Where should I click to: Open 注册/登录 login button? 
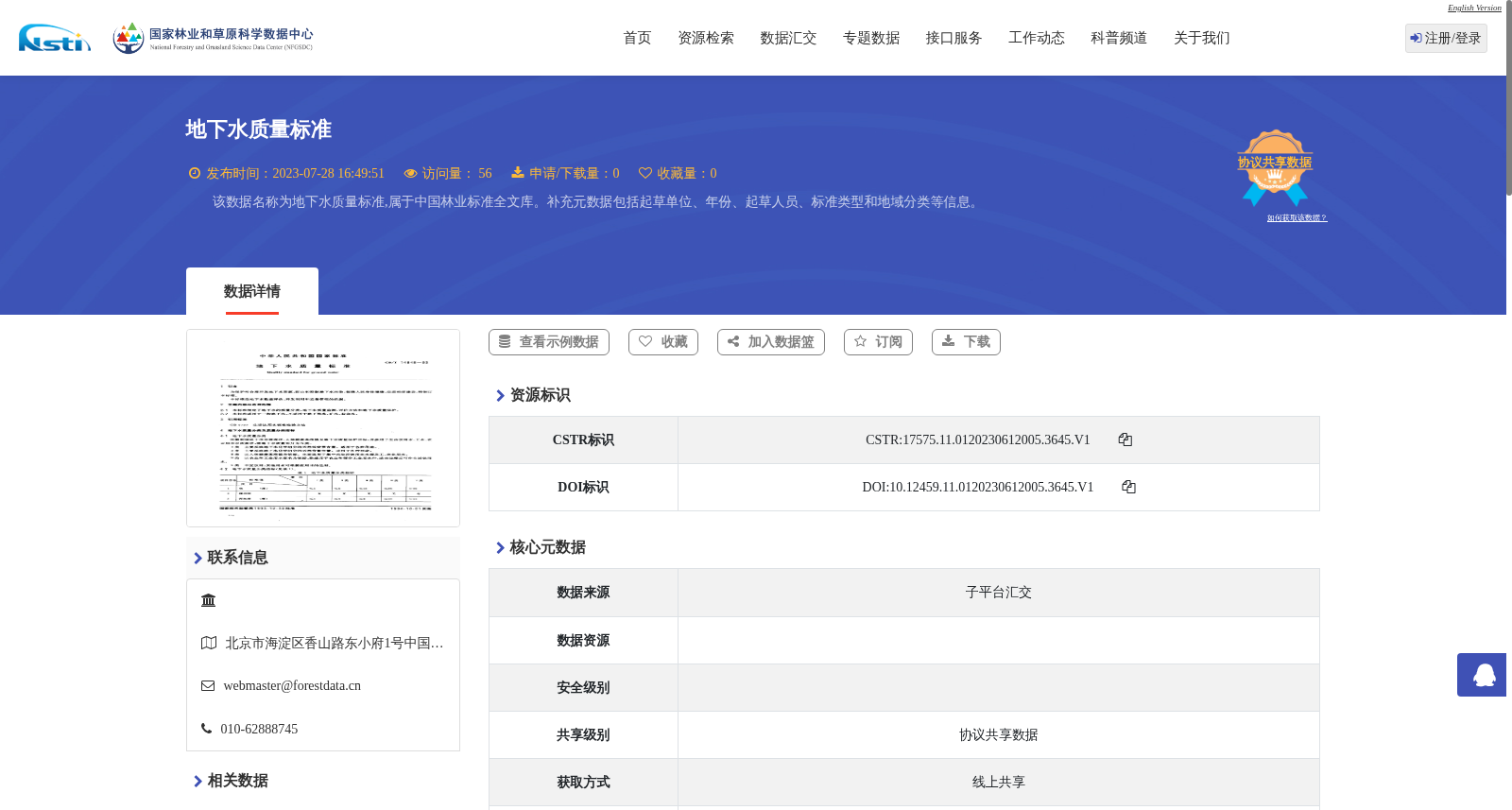click(x=1446, y=38)
